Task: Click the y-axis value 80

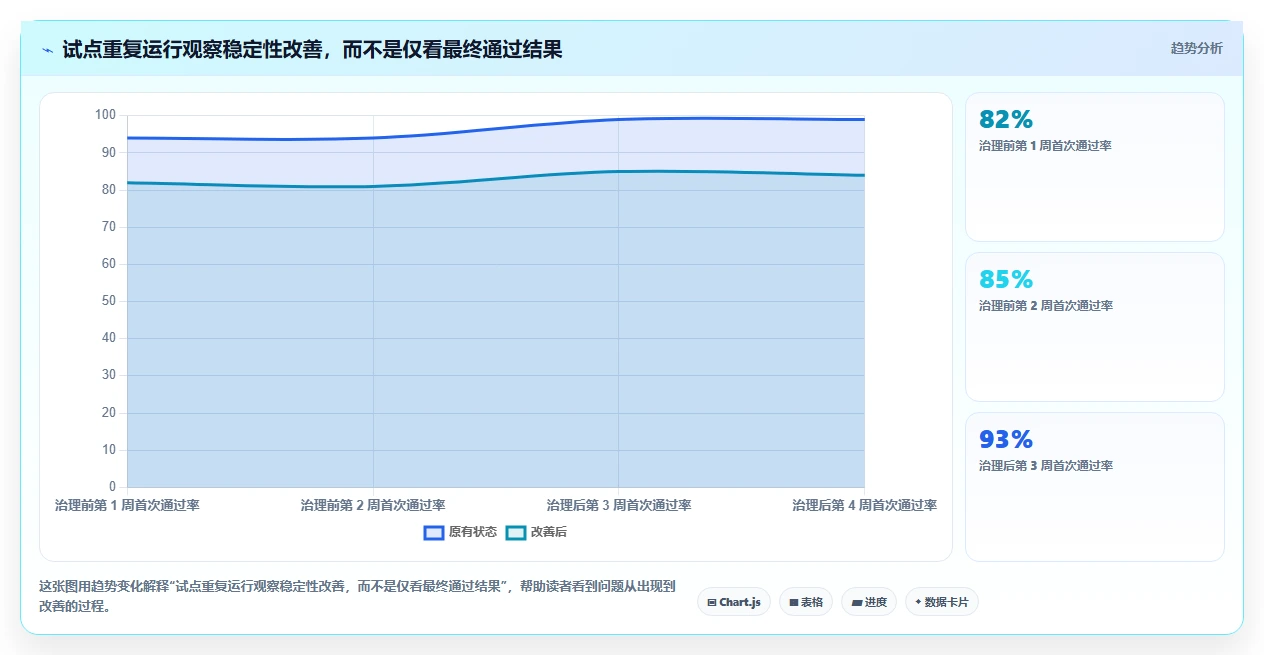Action: (109, 189)
